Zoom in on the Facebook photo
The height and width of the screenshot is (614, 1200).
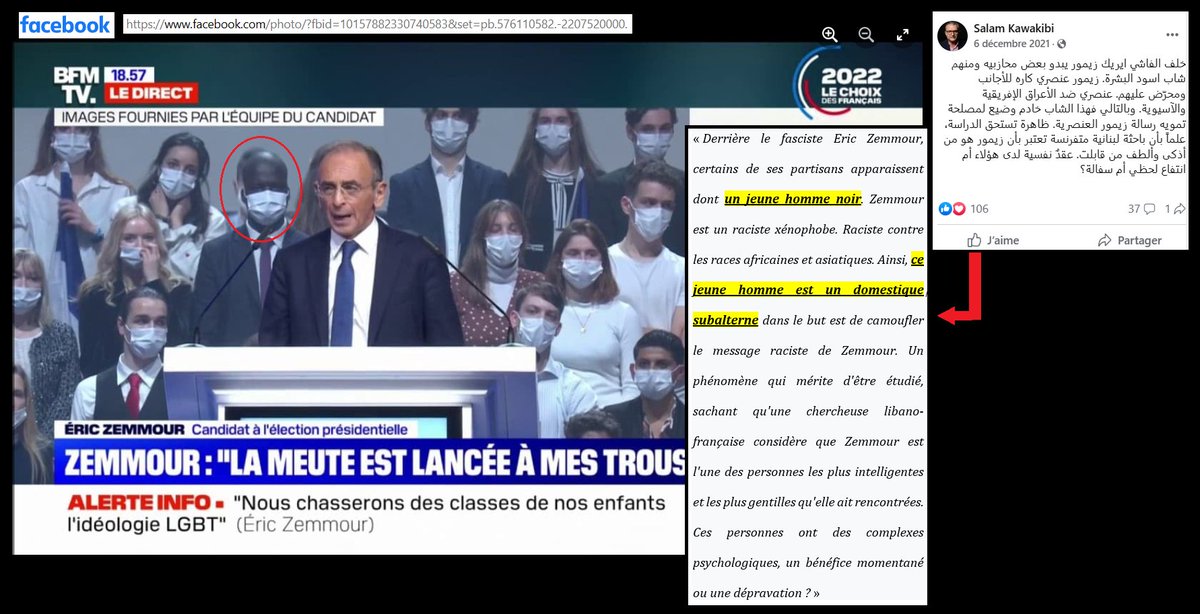coord(830,35)
